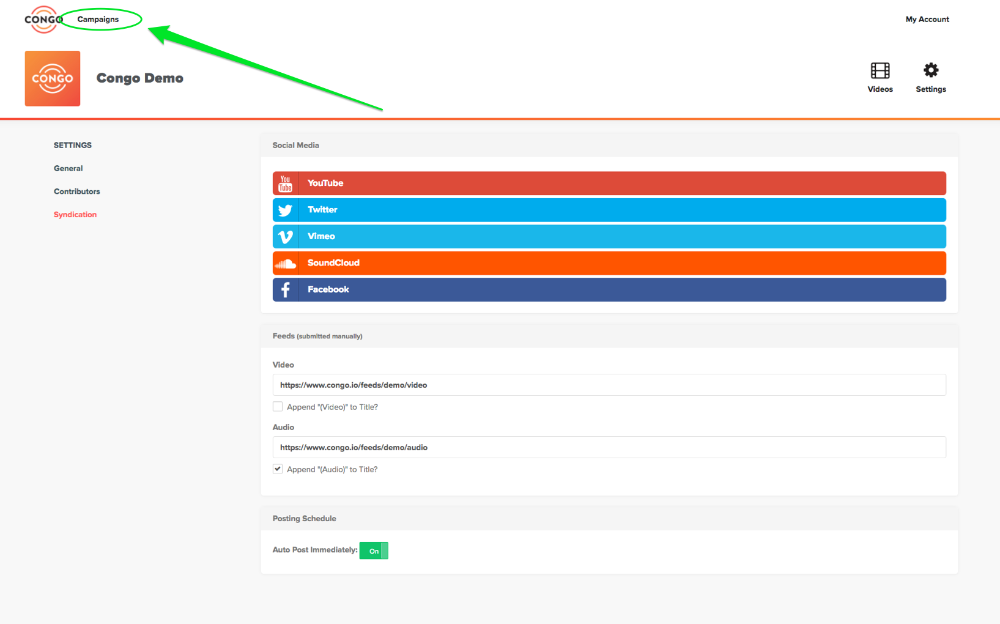Click the orange Congo Demo campaign thumbnail

pos(52,78)
